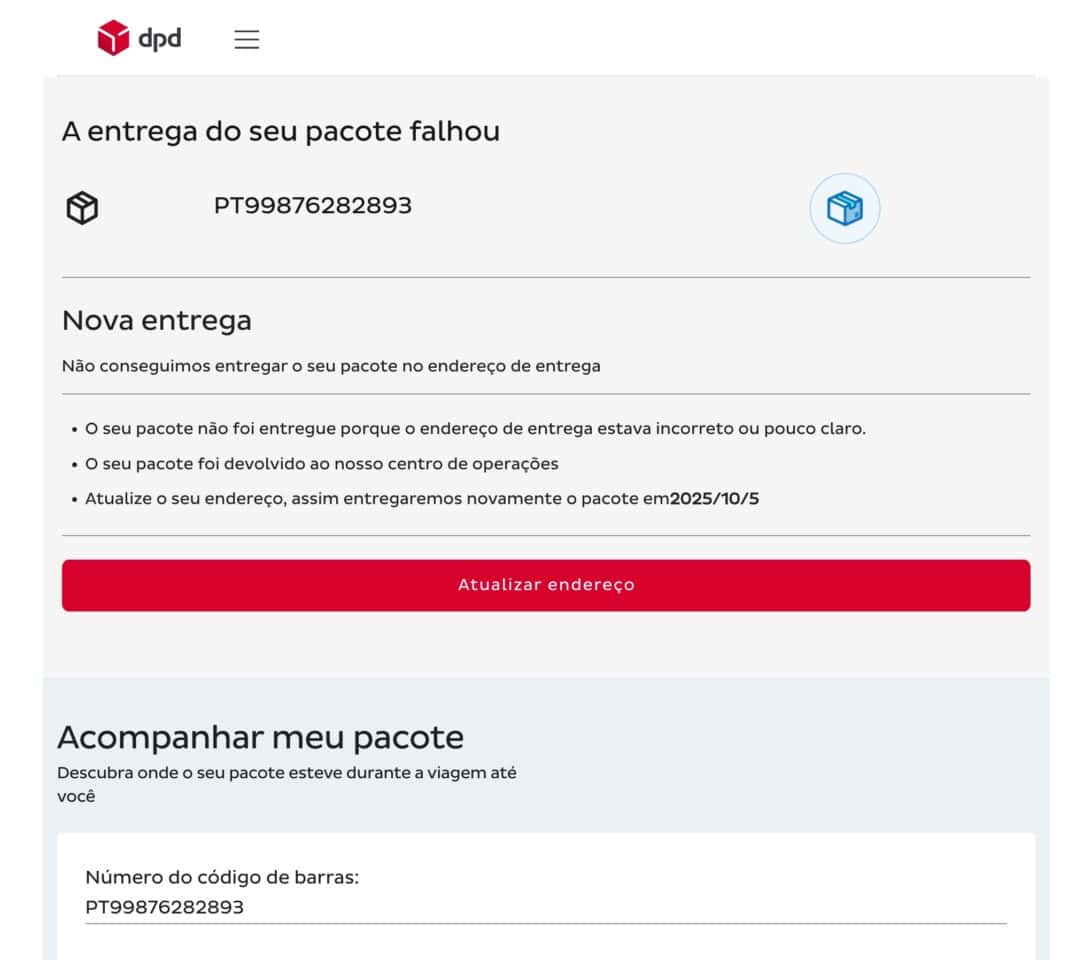Click the box icon under the failure heading
The image size is (1068, 960).
coord(82,206)
